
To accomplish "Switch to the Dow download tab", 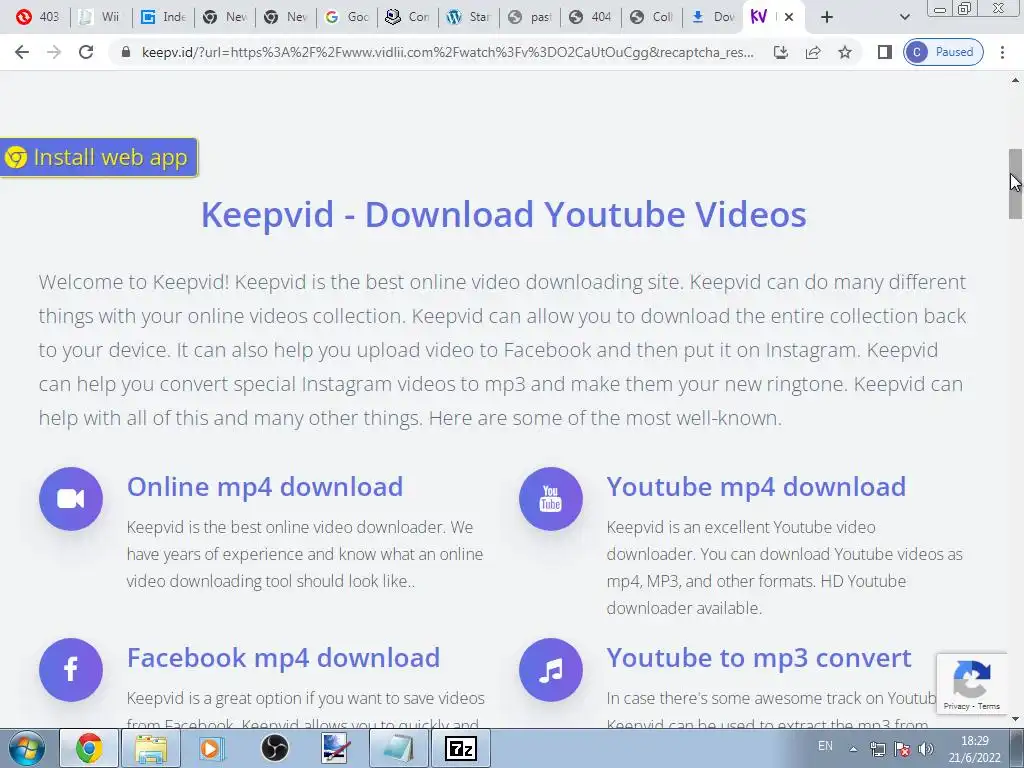I will 713,17.
